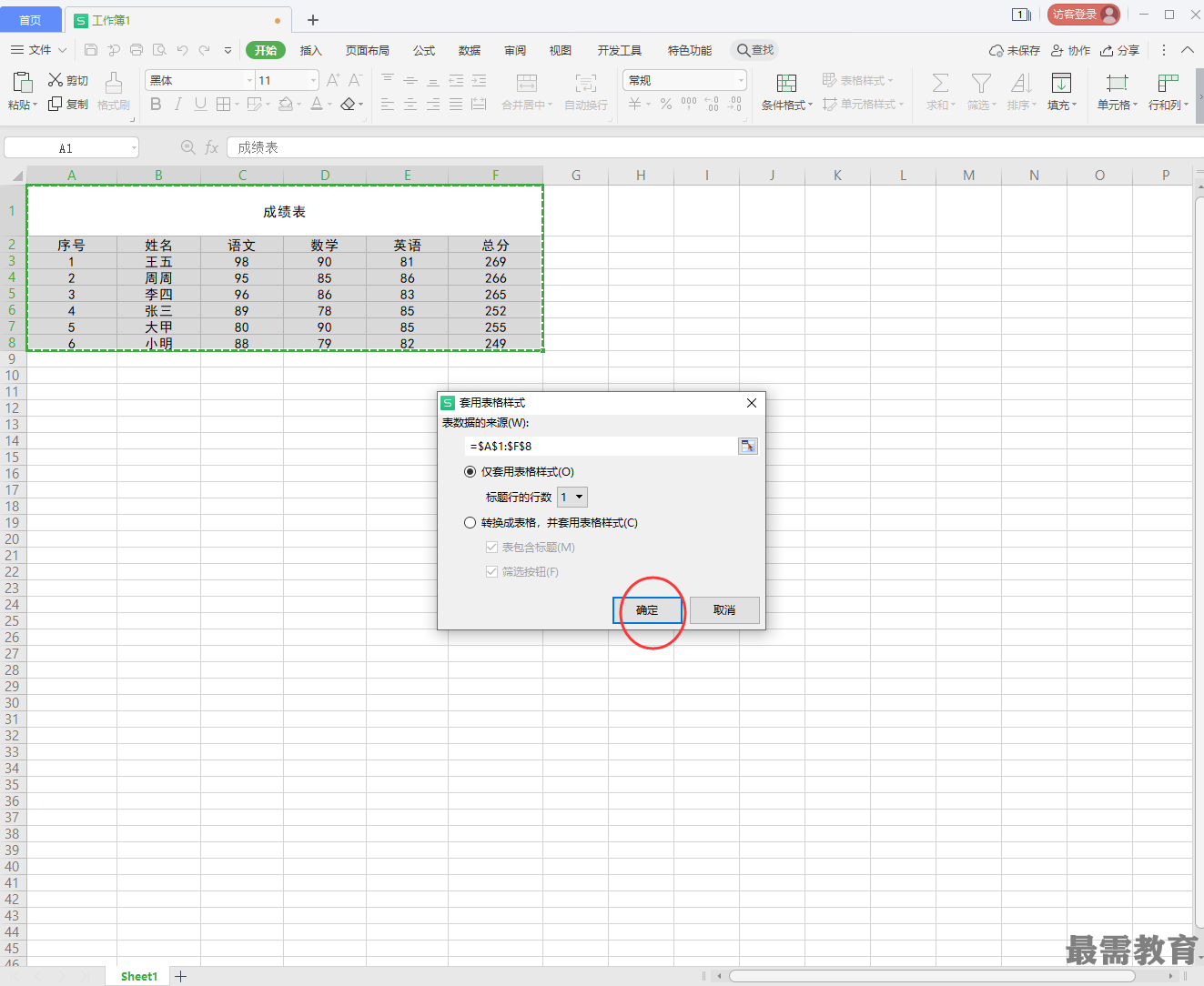This screenshot has width=1204, height=986.
Task: Switch to the 公式 tab
Action: 424,50
